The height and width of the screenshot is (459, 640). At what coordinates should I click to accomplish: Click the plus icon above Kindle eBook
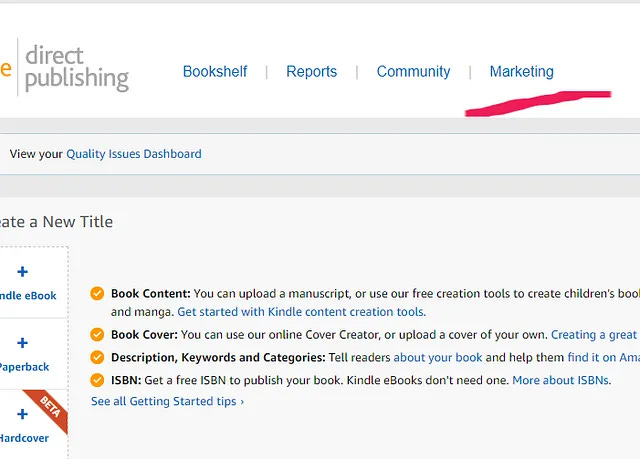click(22, 272)
